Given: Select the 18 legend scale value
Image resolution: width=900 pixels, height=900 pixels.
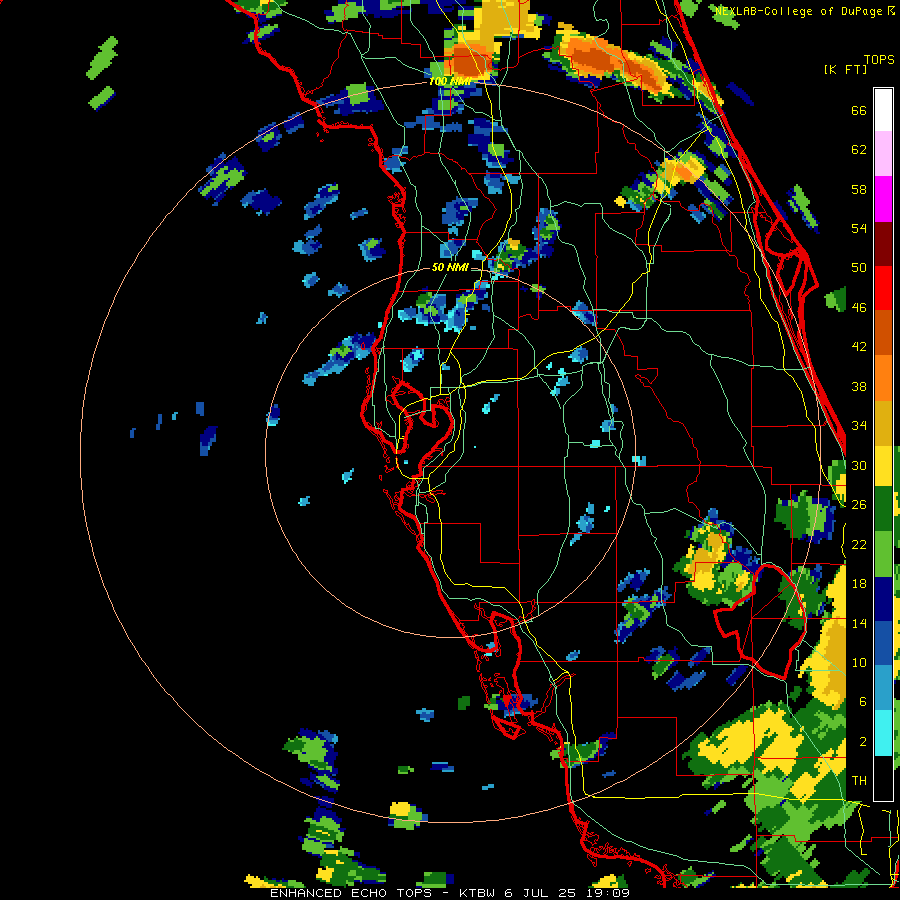Looking at the screenshot, I should (x=859, y=584).
